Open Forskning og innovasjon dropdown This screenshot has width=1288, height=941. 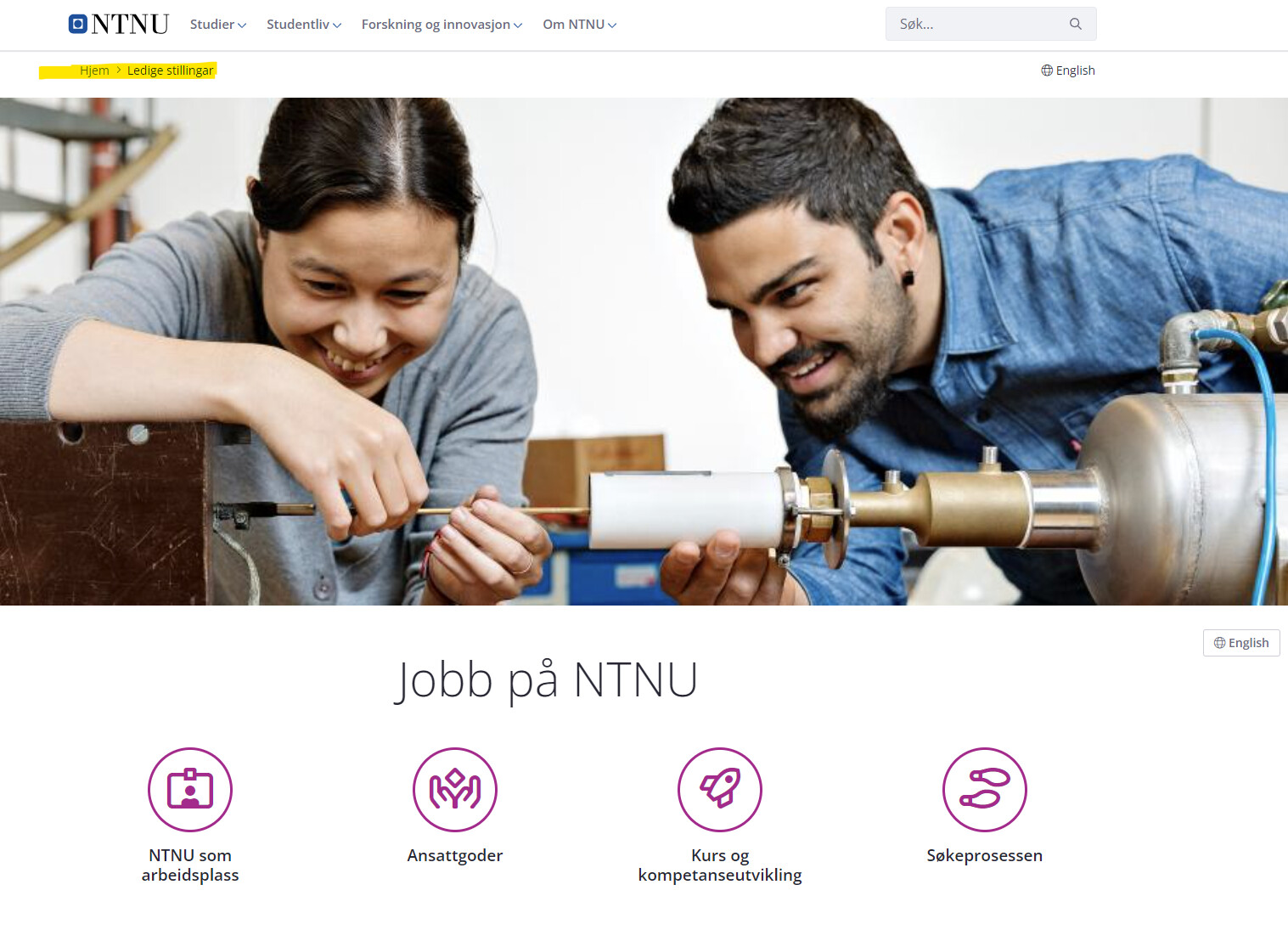[x=442, y=25]
